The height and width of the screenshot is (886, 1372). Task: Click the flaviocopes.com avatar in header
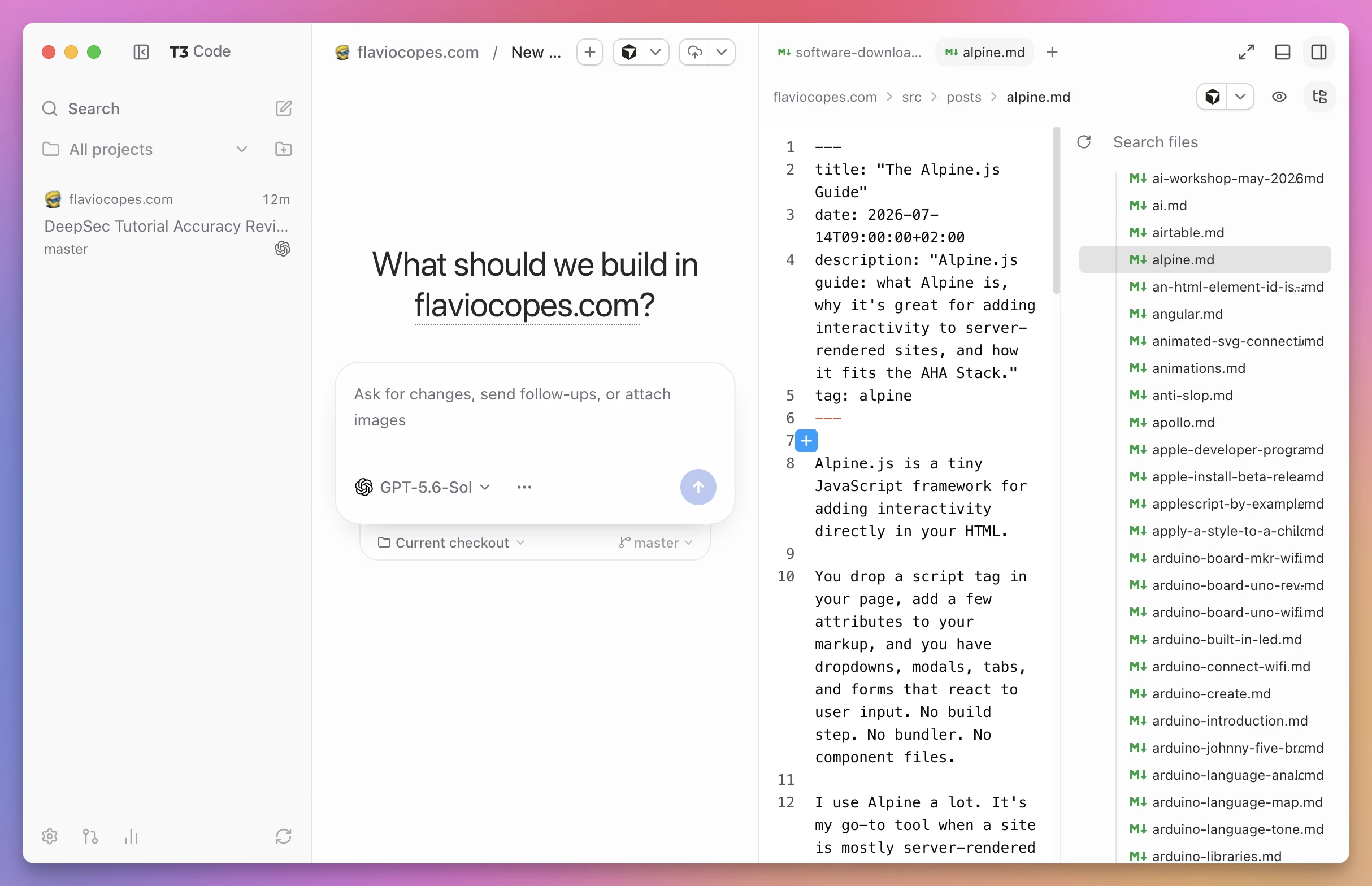(342, 53)
